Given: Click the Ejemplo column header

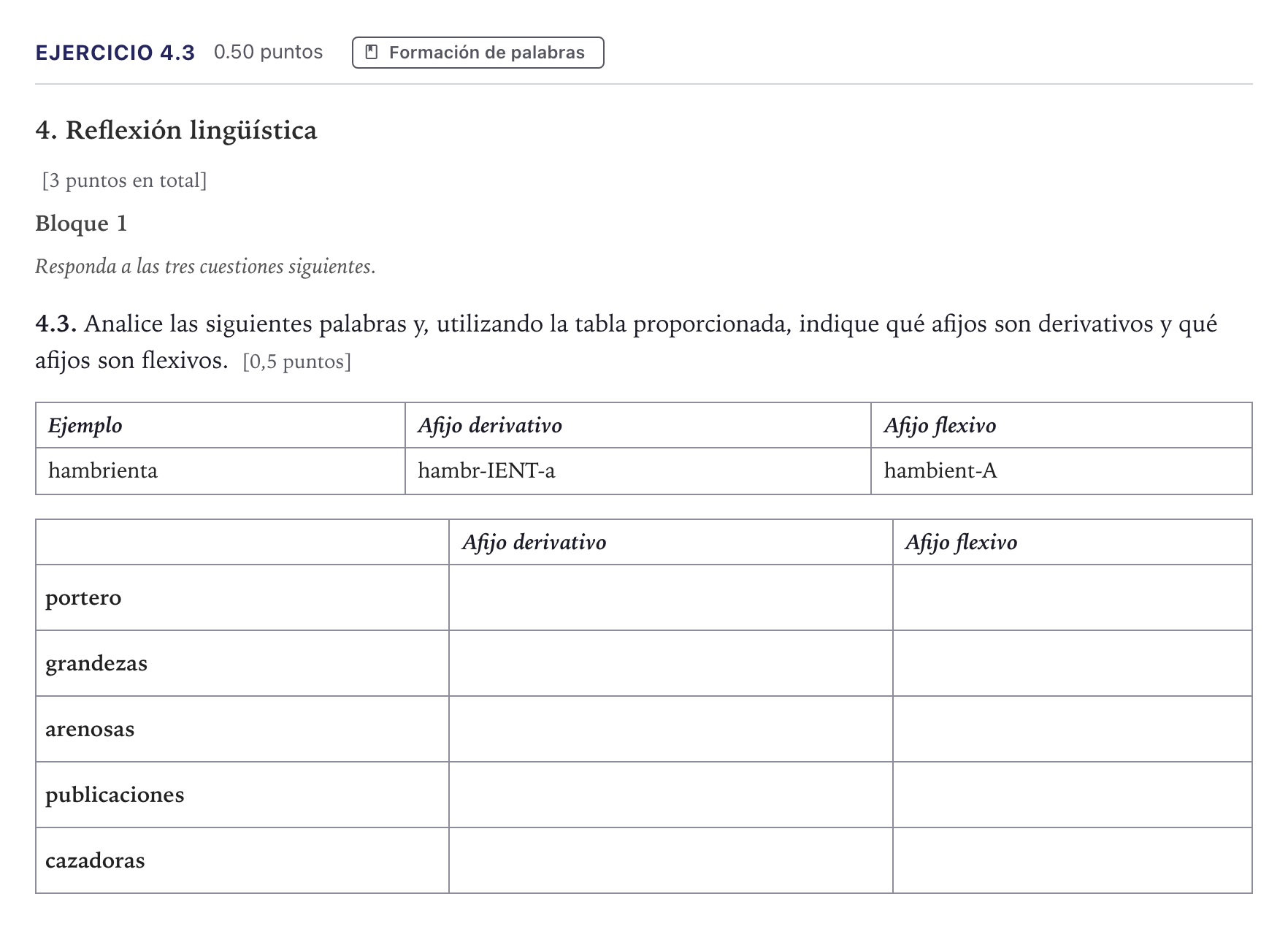Looking at the screenshot, I should (x=85, y=426).
